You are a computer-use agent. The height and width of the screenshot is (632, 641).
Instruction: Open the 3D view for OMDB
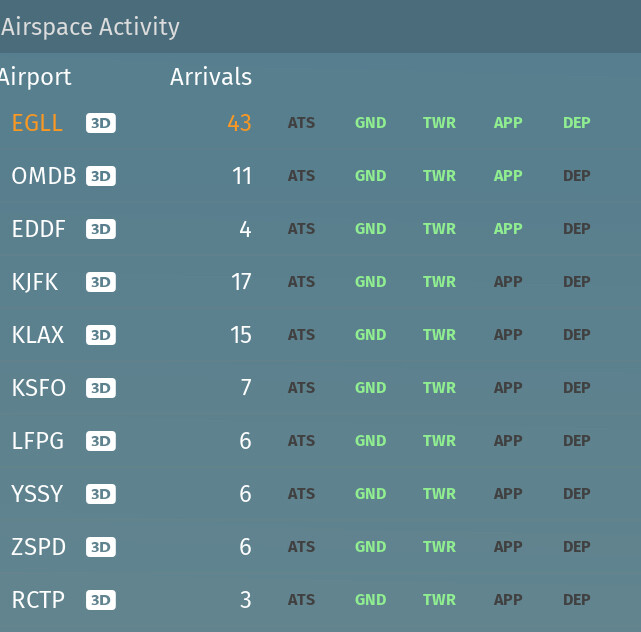(101, 176)
